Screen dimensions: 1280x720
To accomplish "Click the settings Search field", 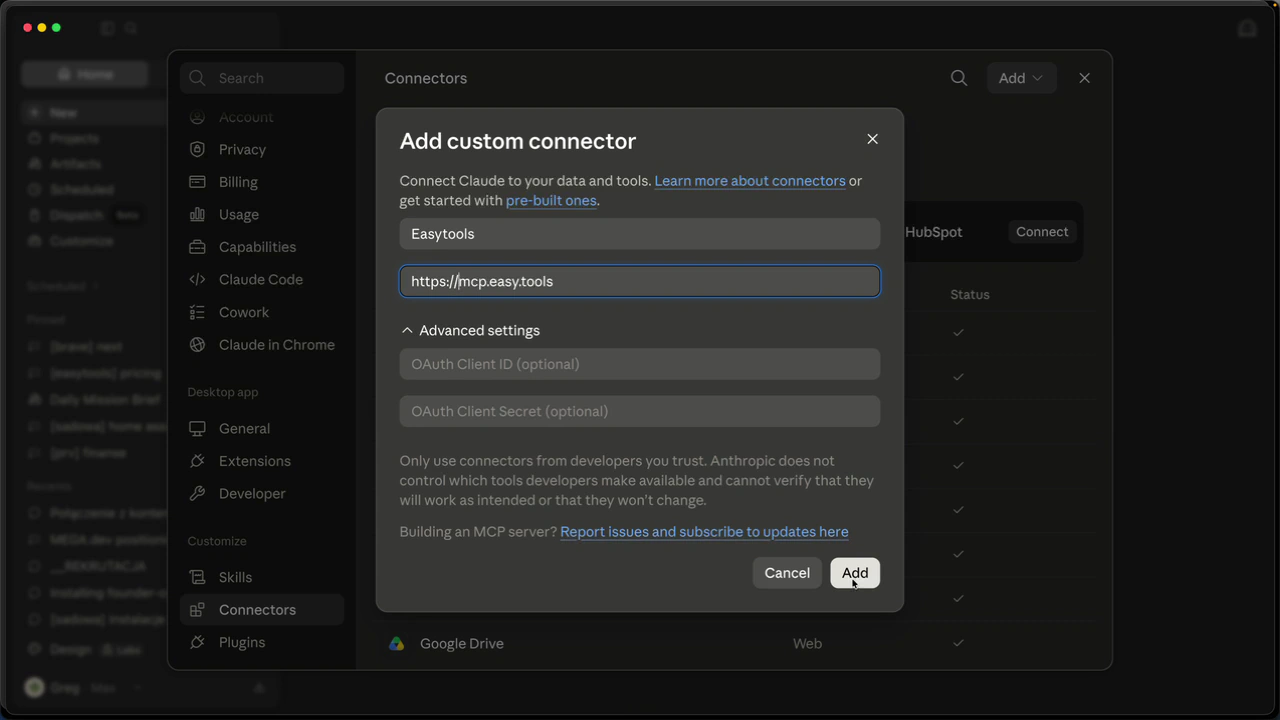I will tap(263, 78).
